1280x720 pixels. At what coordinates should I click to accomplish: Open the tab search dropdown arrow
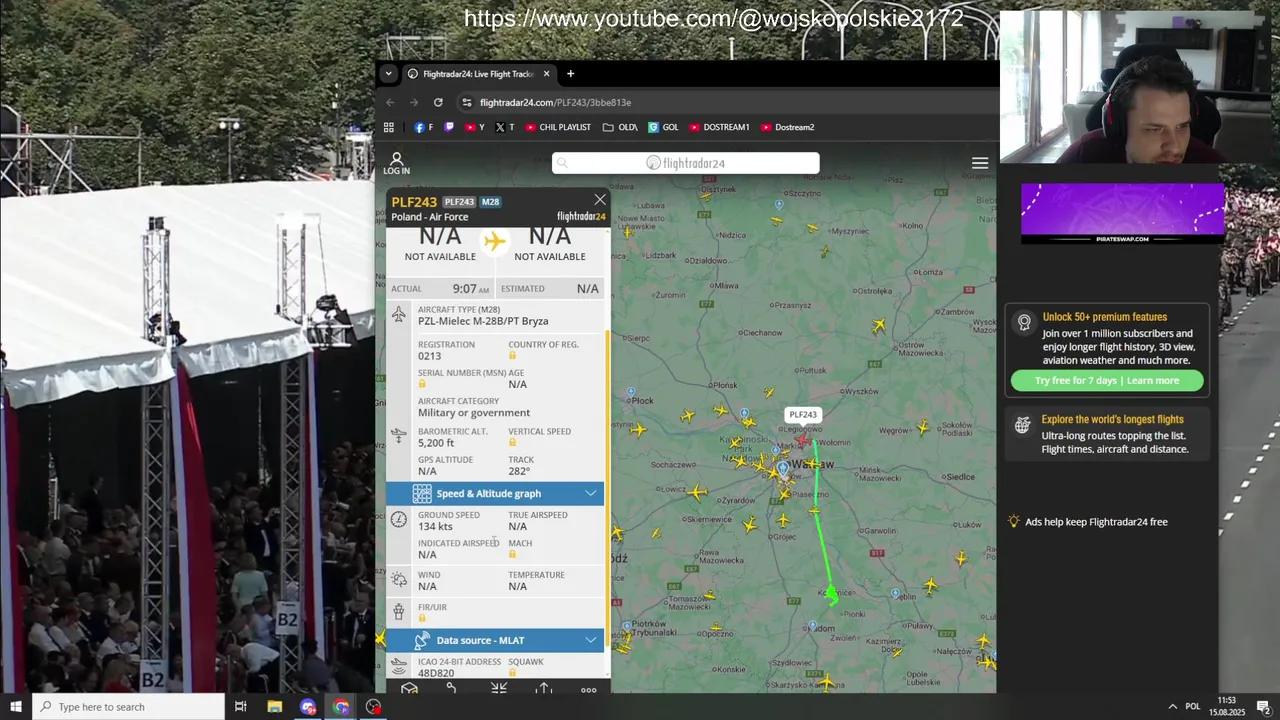388,73
